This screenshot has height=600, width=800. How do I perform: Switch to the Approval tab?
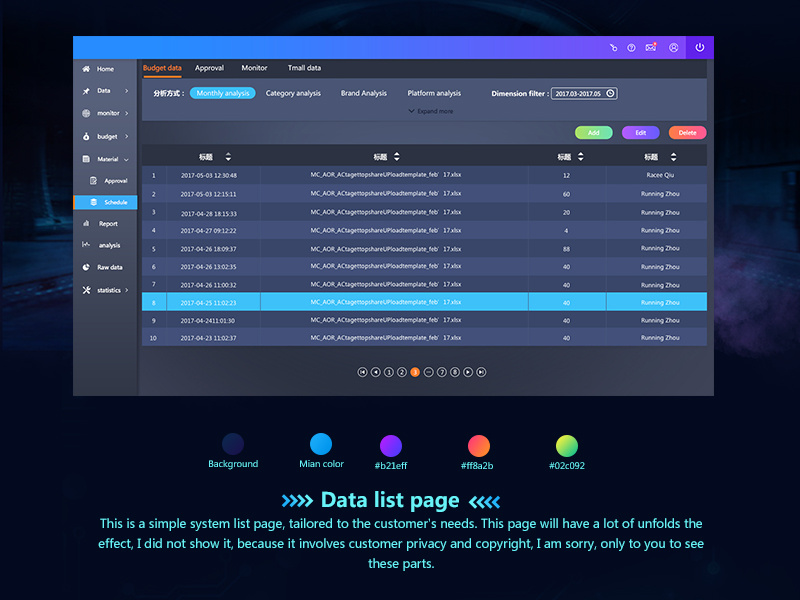(209, 68)
